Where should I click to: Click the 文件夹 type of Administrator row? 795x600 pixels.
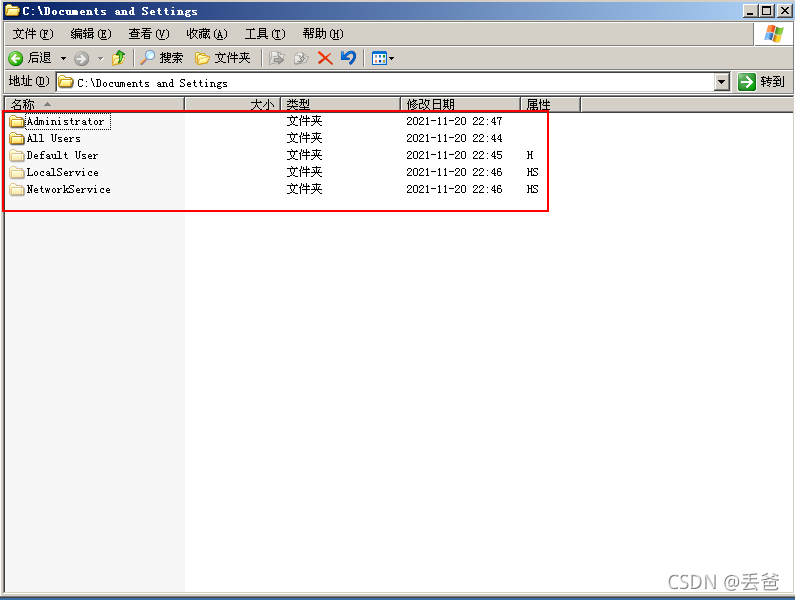[304, 121]
